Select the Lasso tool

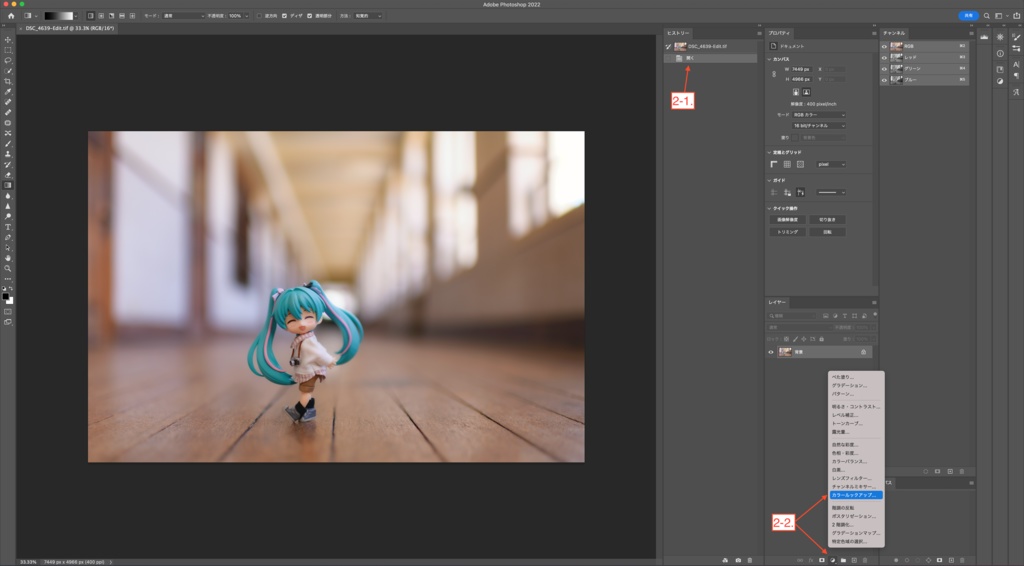pos(8,61)
